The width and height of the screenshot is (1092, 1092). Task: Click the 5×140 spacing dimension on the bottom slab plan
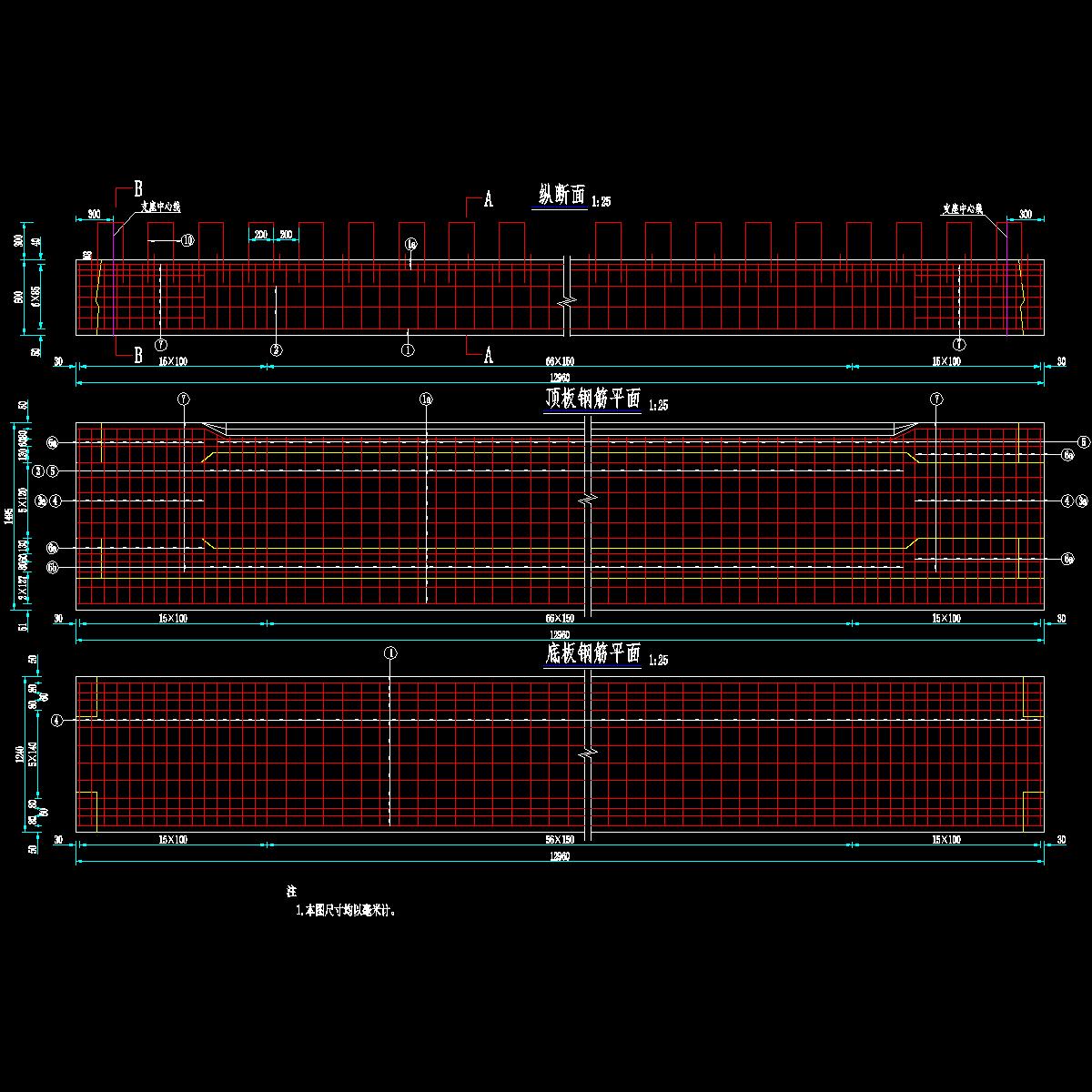point(35,753)
